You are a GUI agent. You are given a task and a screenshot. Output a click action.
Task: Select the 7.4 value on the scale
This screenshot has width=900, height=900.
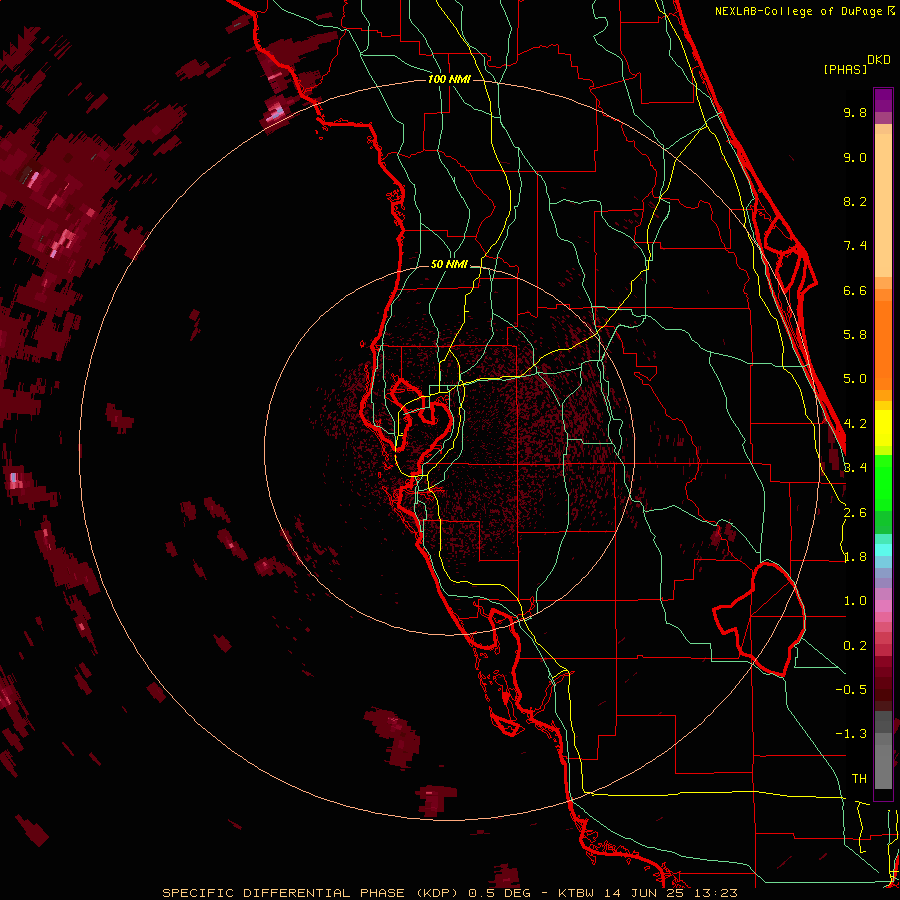coord(855,246)
